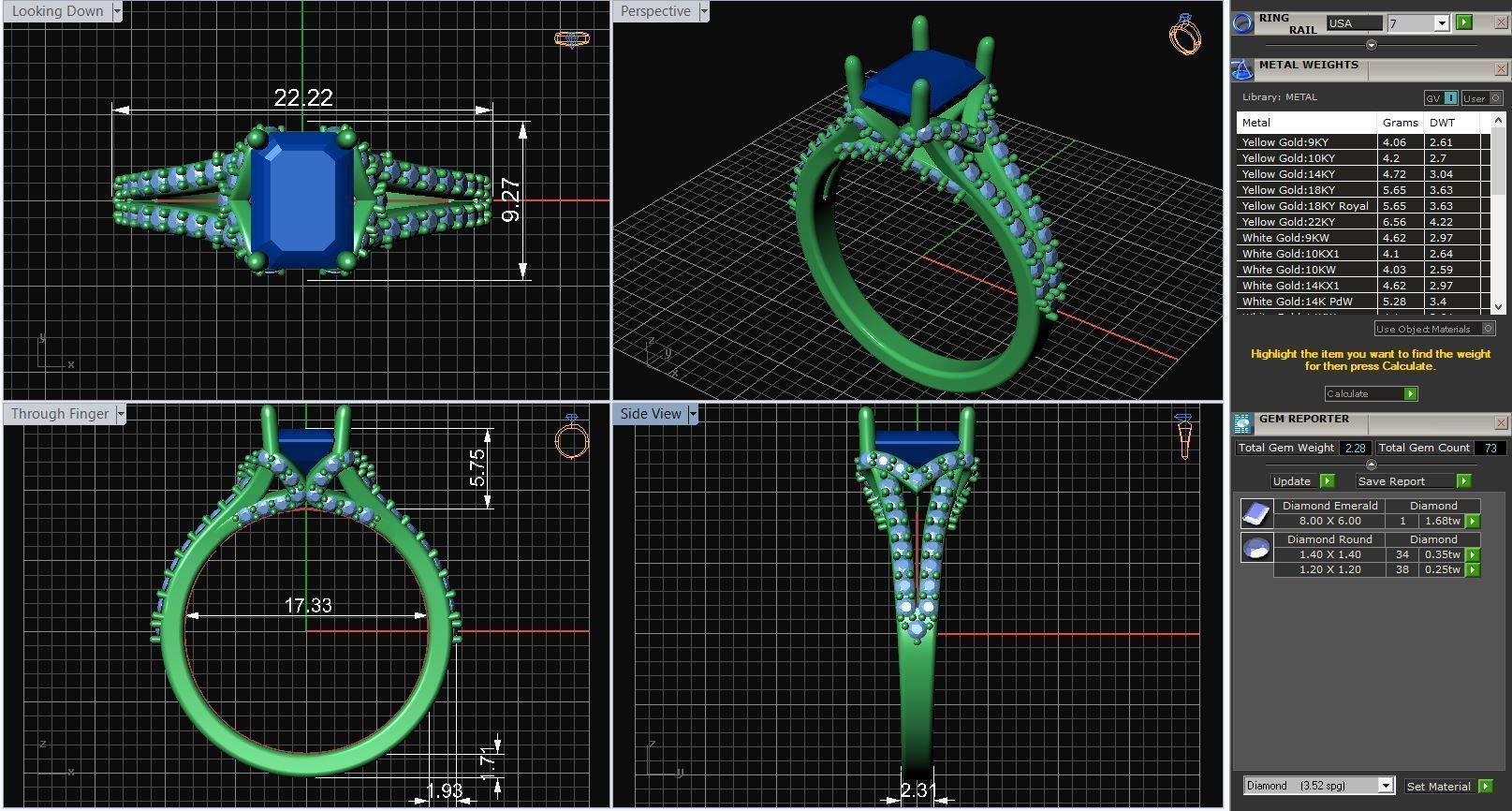The width and height of the screenshot is (1512, 811).
Task: Close the Ring Rail panel
Action: coord(1501,22)
